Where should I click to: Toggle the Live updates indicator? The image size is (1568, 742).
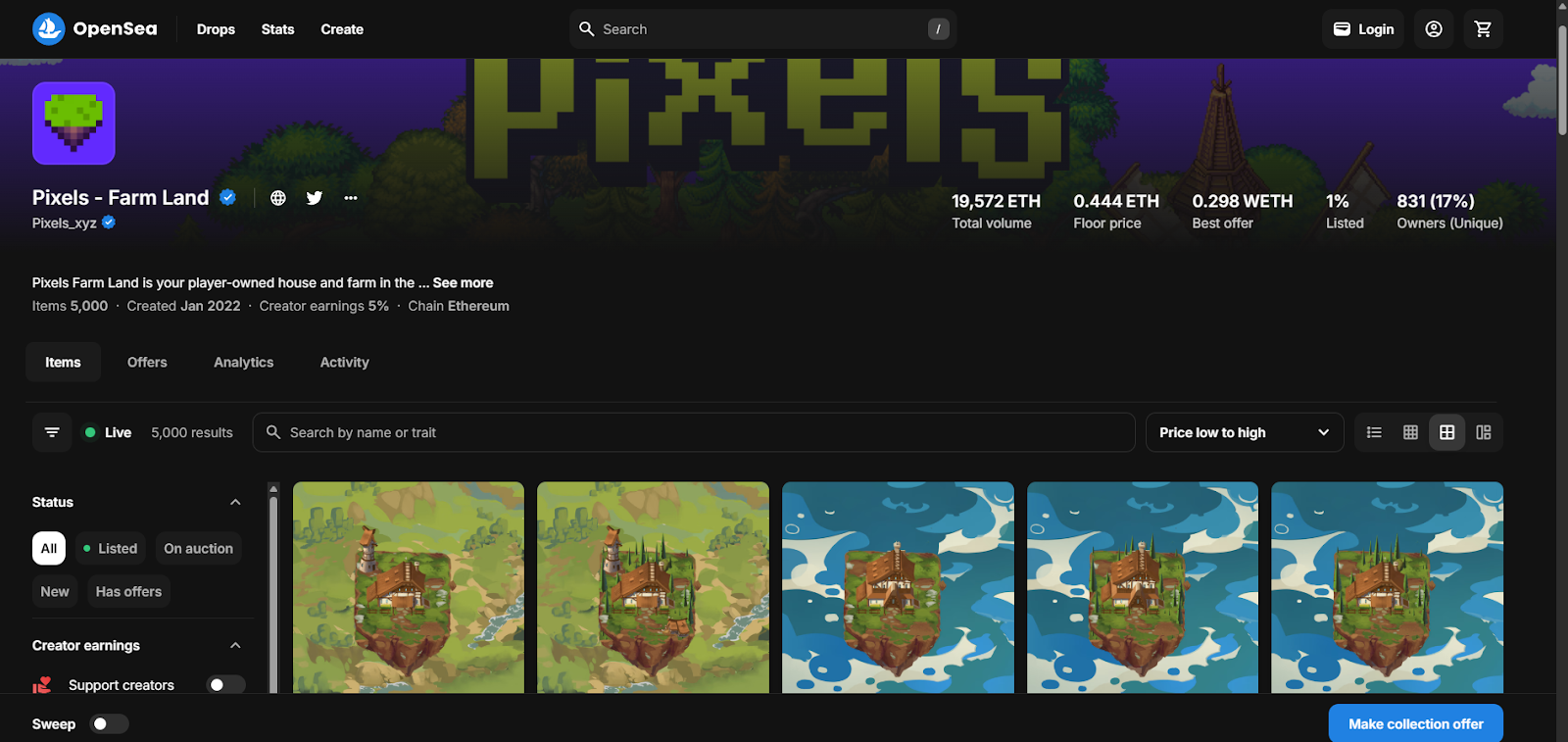pos(108,432)
